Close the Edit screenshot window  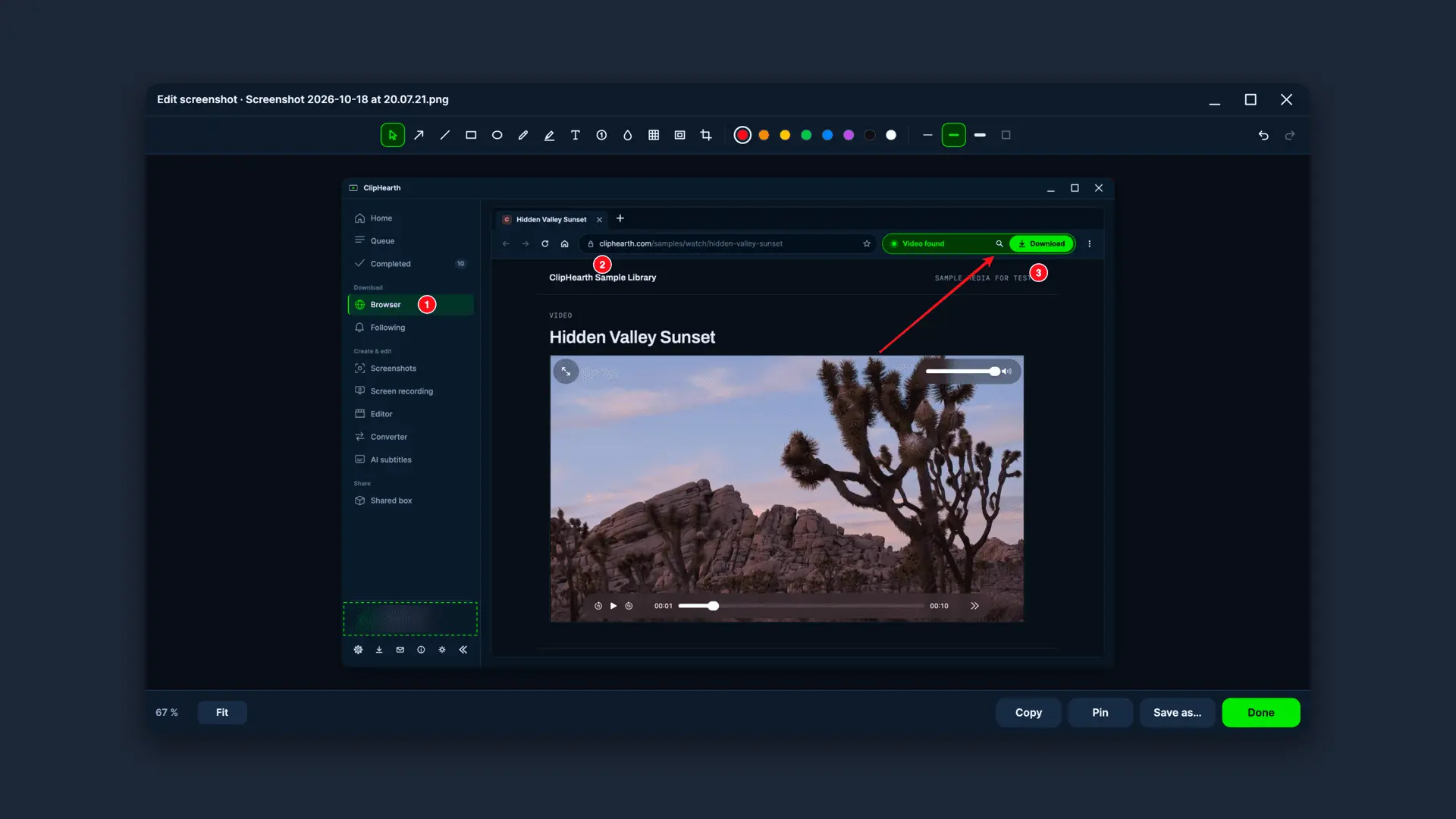1286,99
